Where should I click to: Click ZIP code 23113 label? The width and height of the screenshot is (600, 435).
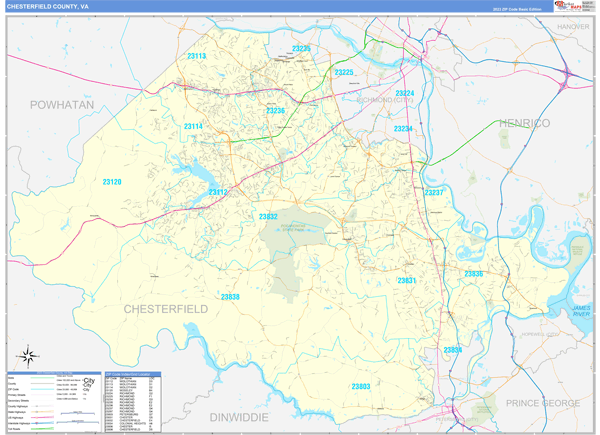click(x=194, y=57)
